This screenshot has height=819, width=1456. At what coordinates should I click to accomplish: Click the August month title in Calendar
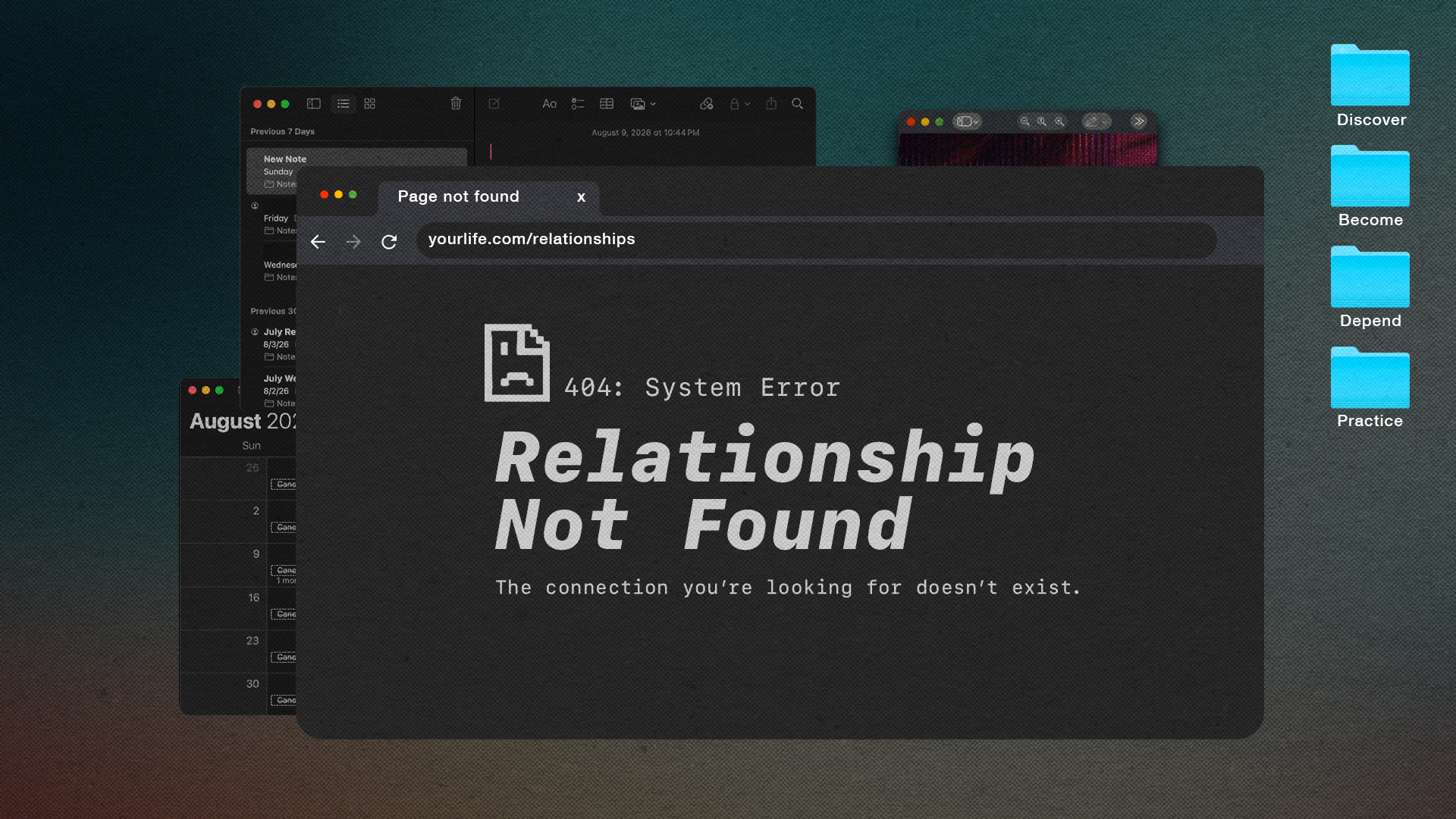(225, 422)
